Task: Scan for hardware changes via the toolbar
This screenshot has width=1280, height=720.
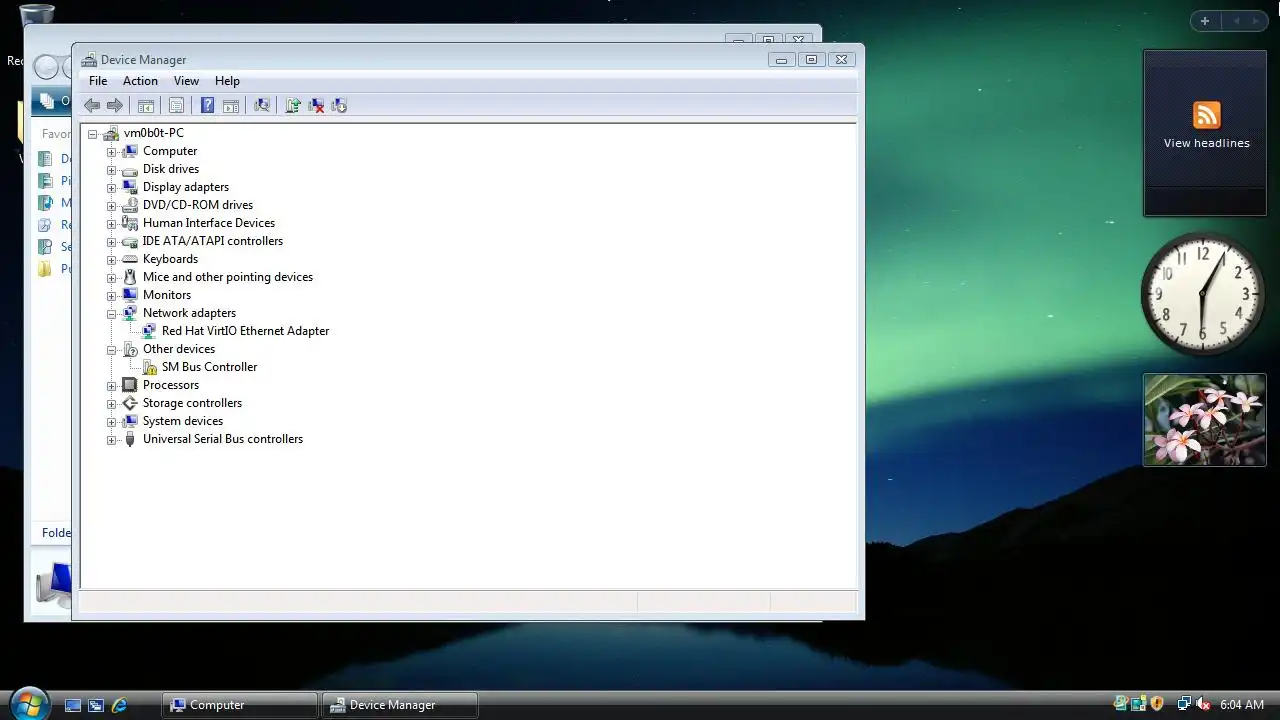Action: pyautogui.click(x=262, y=105)
